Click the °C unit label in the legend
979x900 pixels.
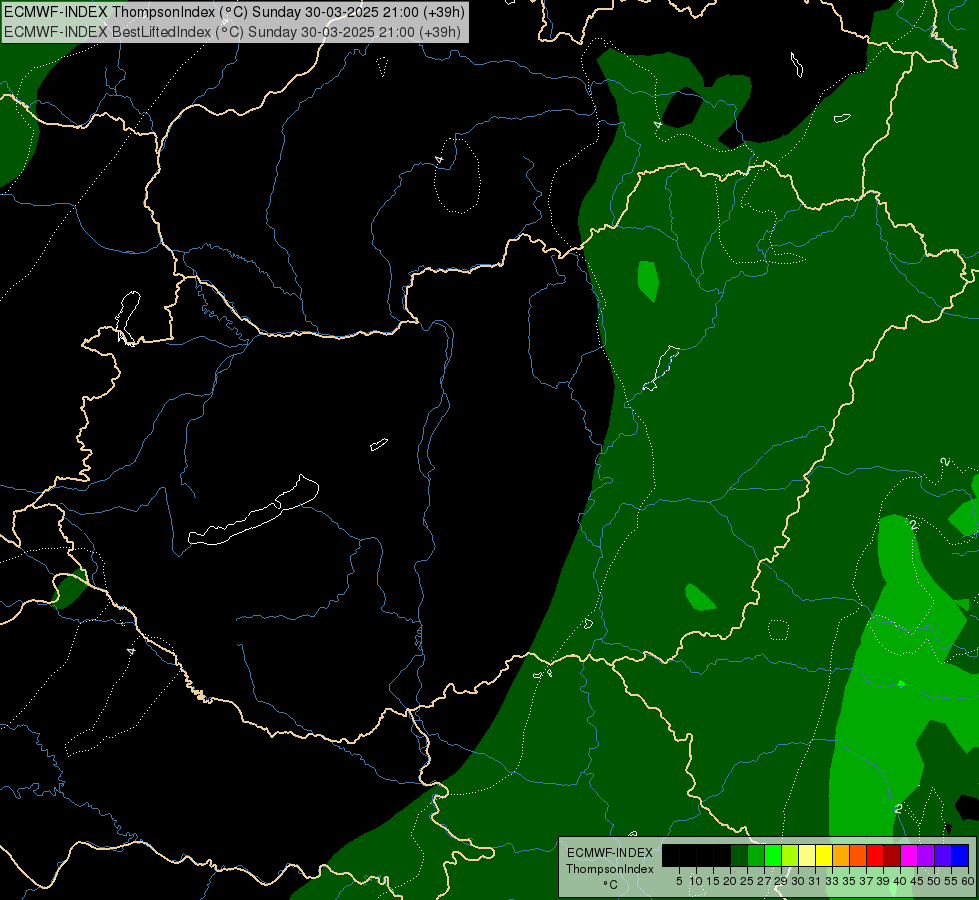610,885
